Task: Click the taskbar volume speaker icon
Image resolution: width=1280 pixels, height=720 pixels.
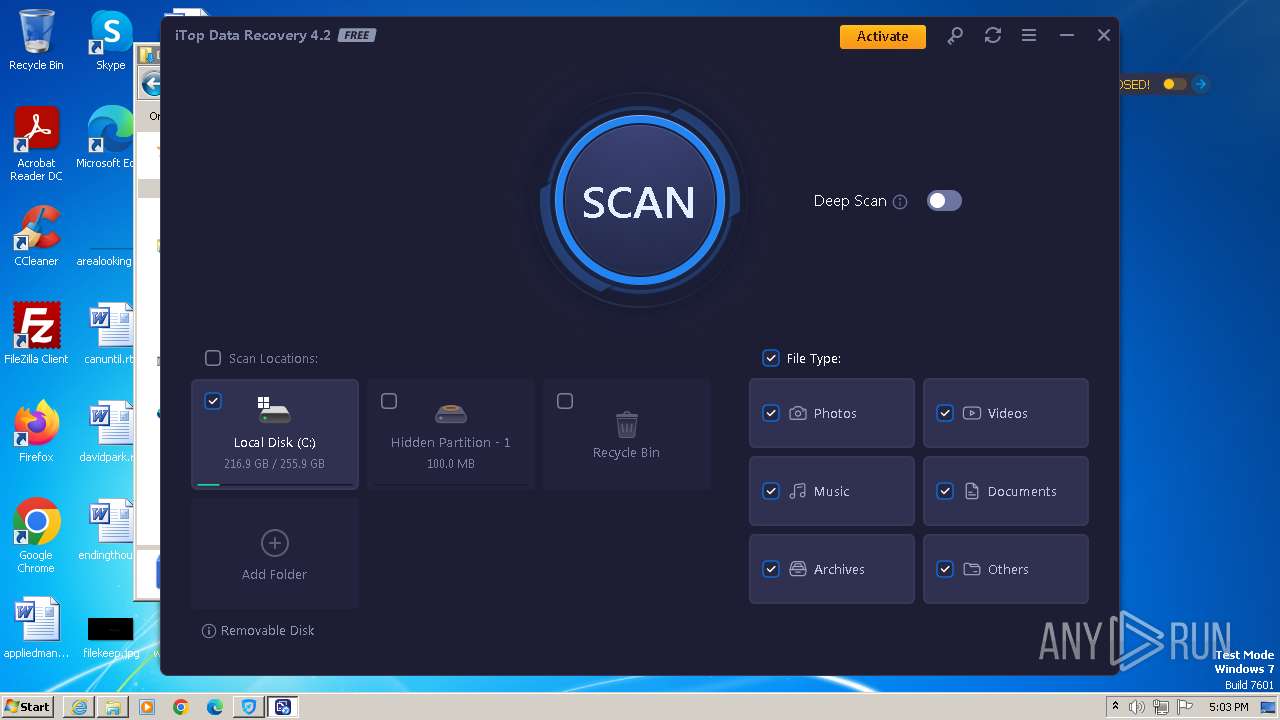Action: click(x=1137, y=707)
